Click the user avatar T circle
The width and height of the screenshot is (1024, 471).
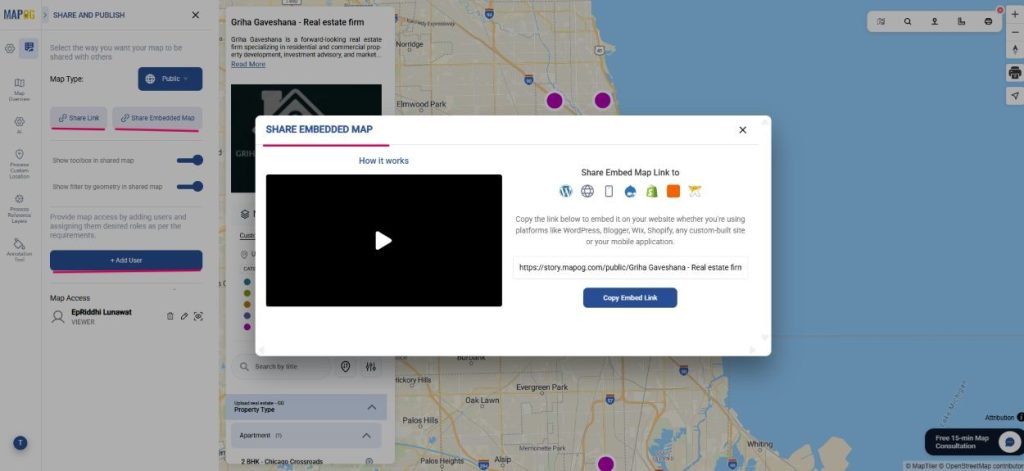click(20, 443)
